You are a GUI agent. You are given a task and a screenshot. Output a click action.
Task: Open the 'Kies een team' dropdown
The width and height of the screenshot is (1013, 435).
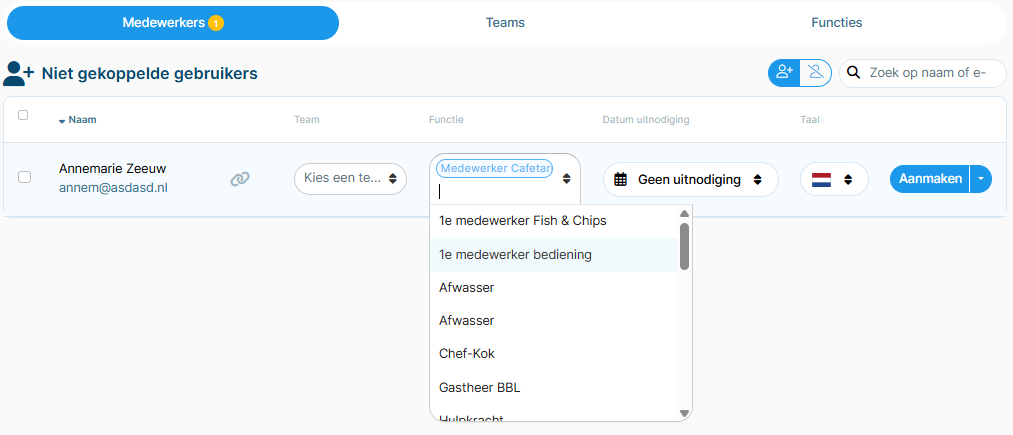[350, 179]
